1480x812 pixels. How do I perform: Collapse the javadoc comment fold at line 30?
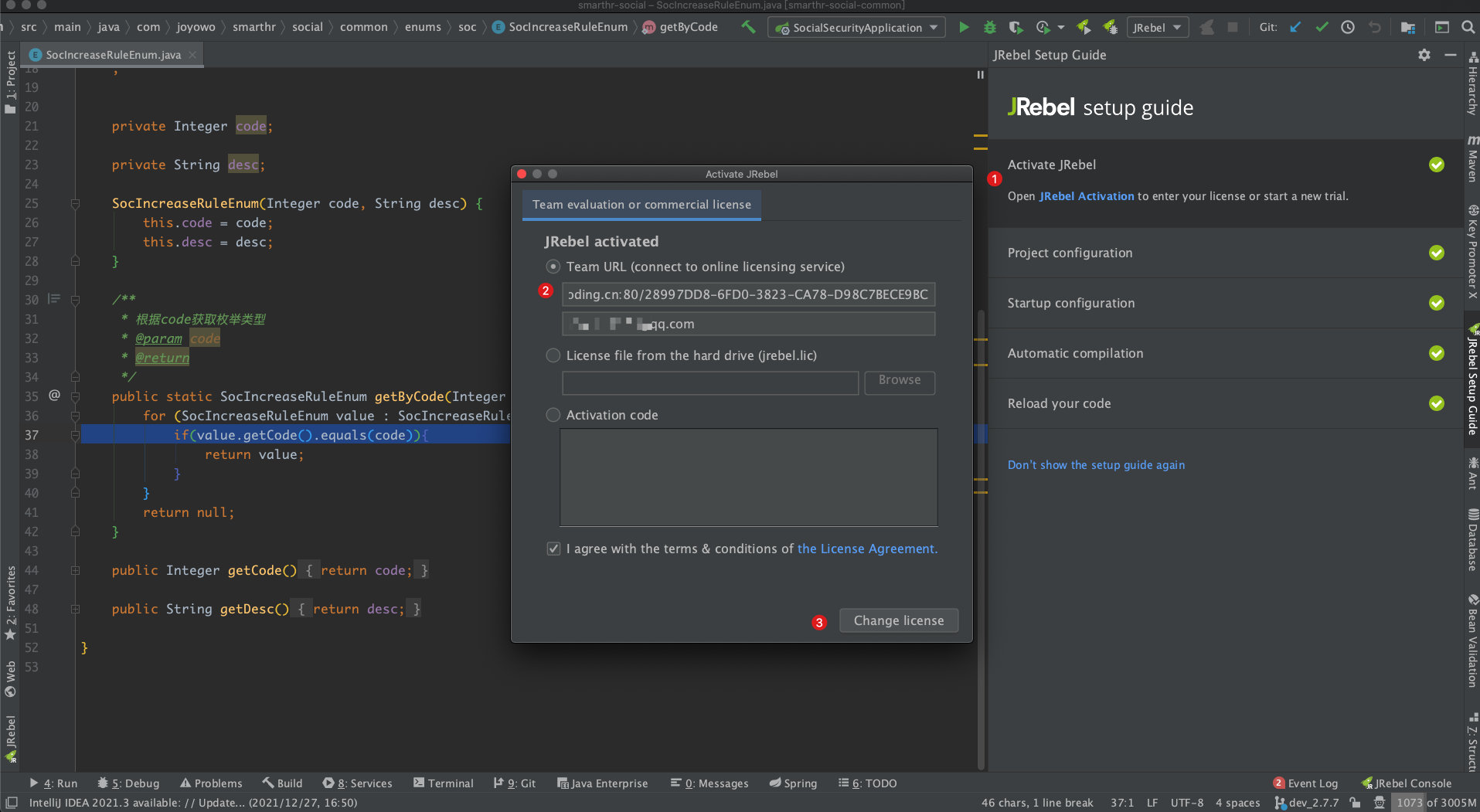[x=75, y=299]
